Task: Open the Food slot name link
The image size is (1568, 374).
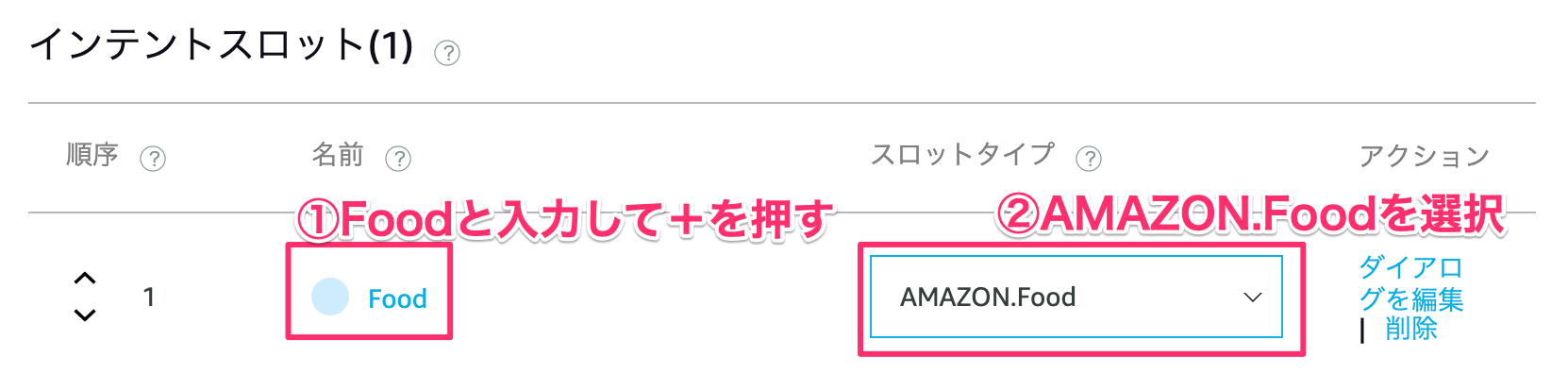Action: coord(397,298)
